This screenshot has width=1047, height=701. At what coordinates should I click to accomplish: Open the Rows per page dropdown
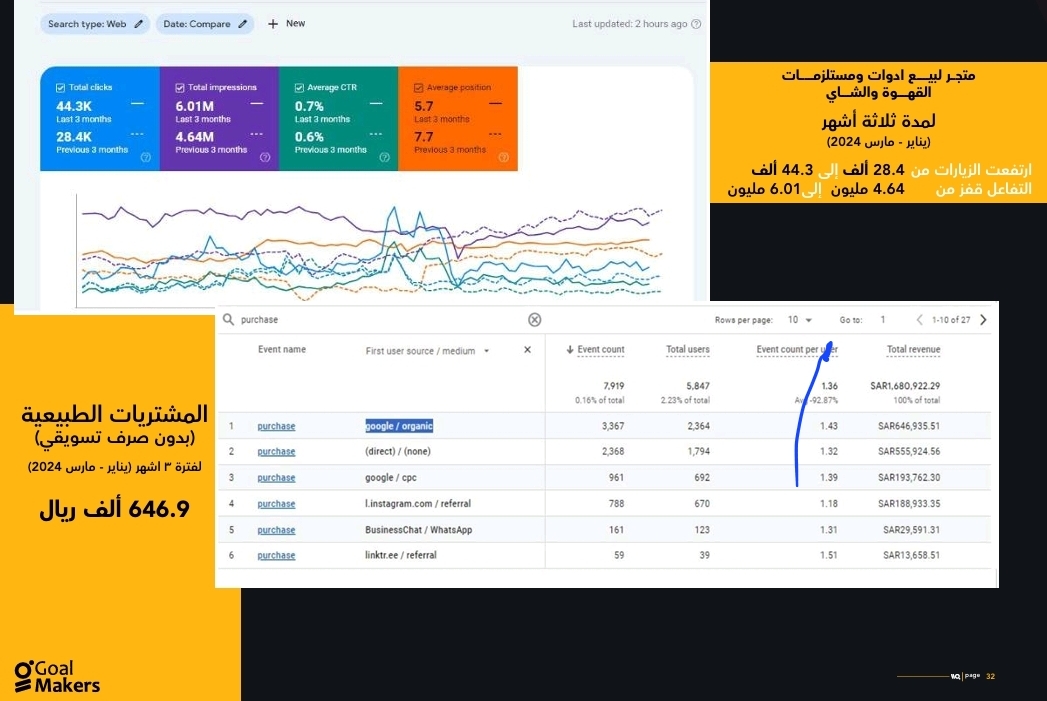[x=799, y=320]
